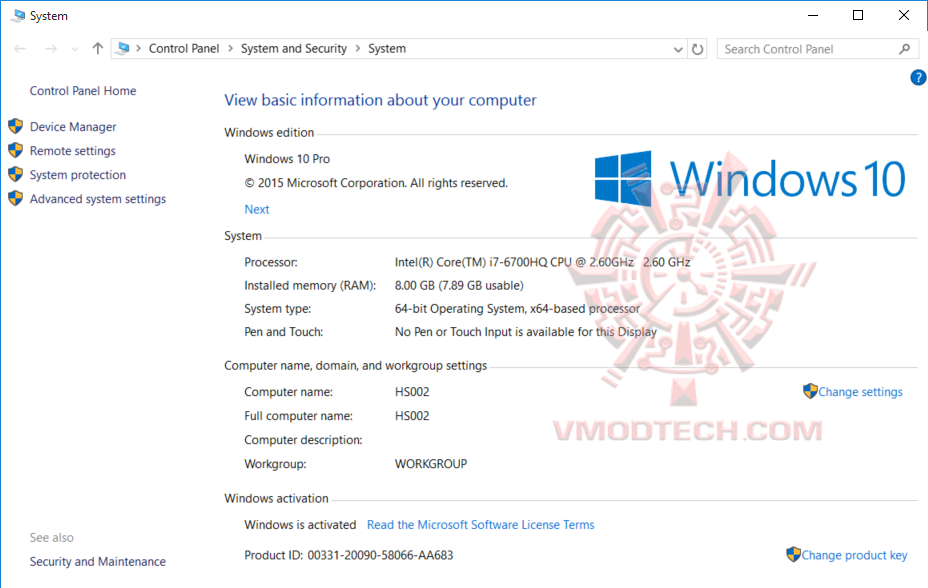Click the computer icon in the address bar
Screen dimensions: 928x588
click(x=123, y=49)
